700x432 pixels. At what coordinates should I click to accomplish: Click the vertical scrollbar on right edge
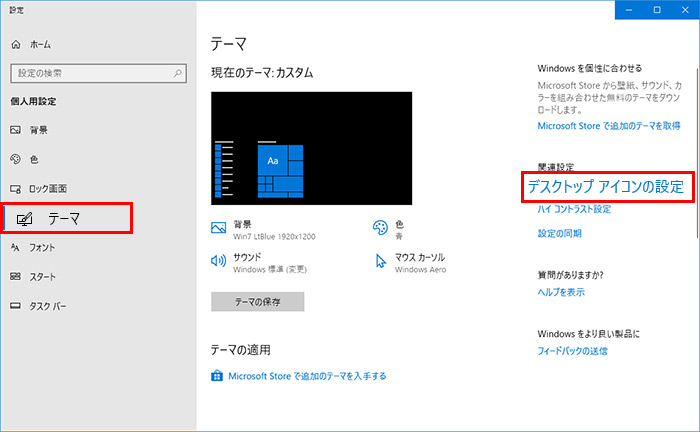tap(697, 154)
